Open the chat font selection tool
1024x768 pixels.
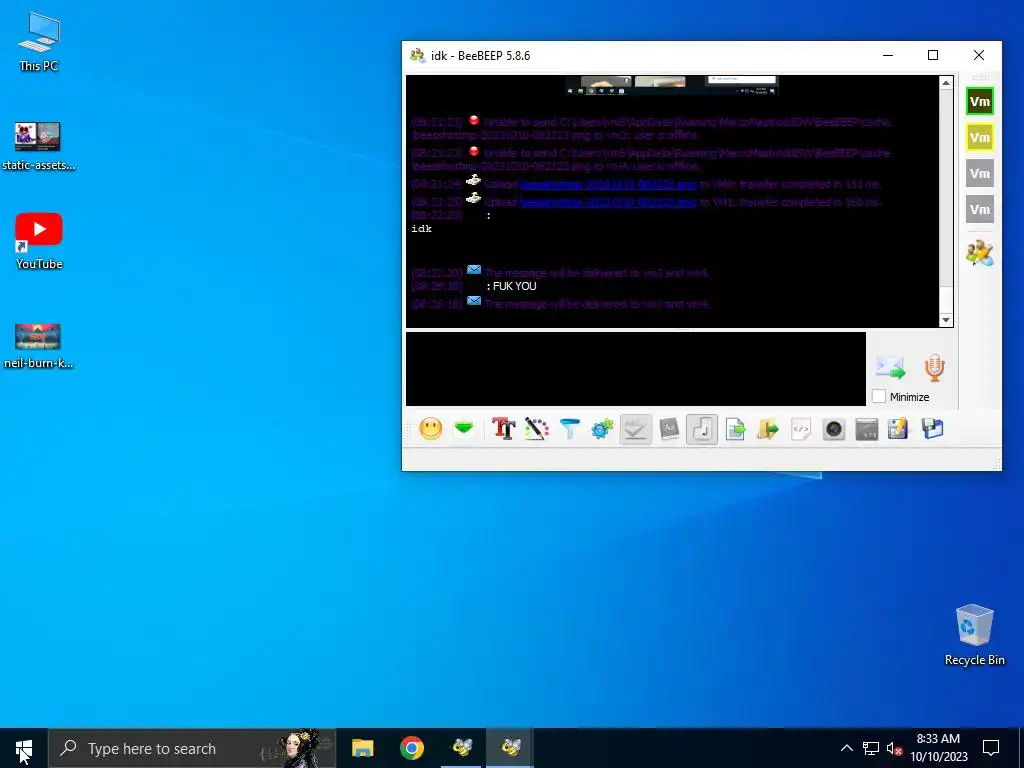click(x=503, y=429)
